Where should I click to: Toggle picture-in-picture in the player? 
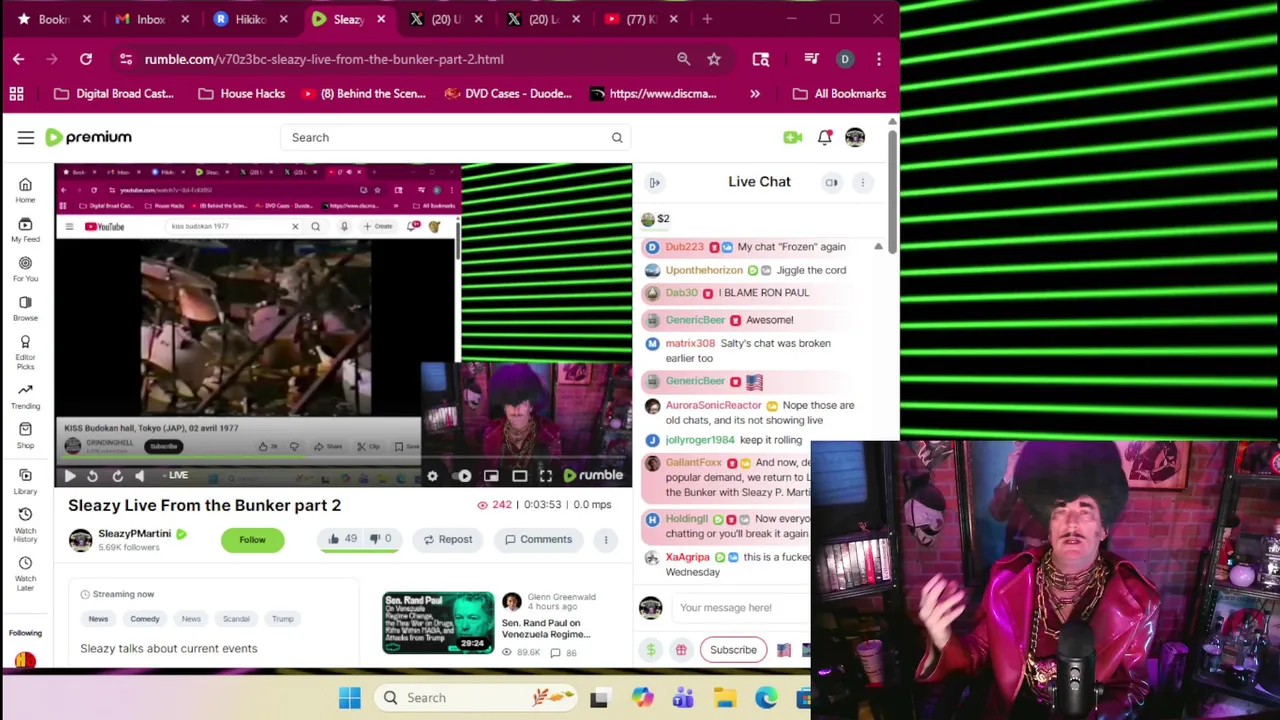491,476
